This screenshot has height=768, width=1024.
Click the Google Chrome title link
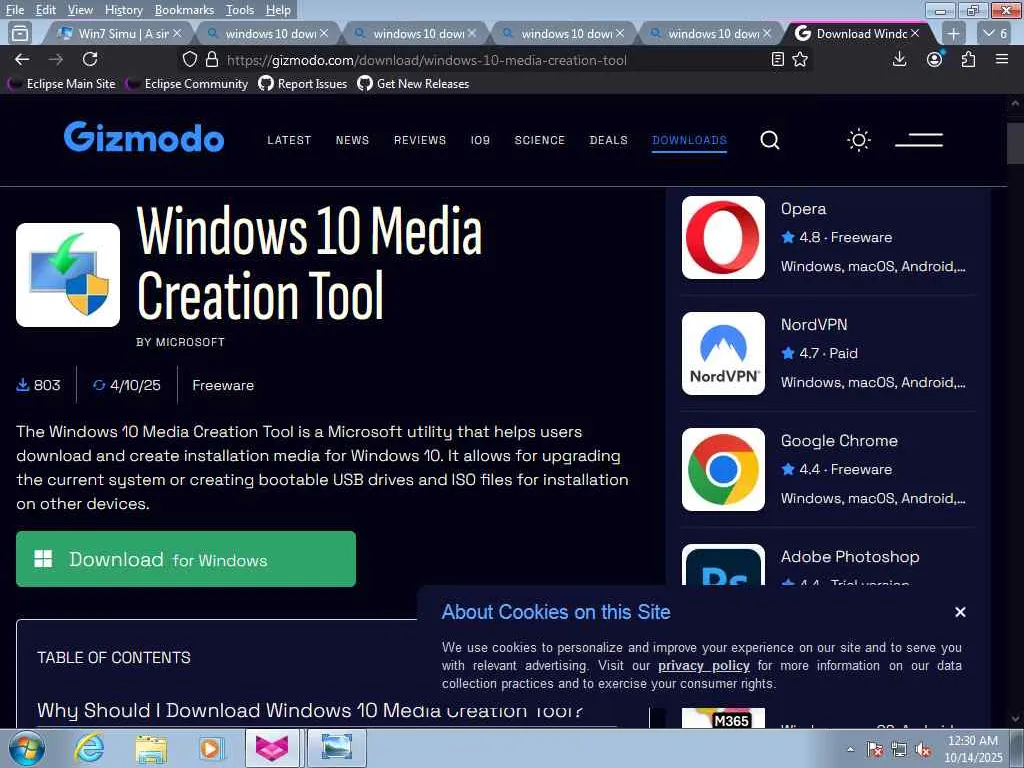[x=839, y=441]
